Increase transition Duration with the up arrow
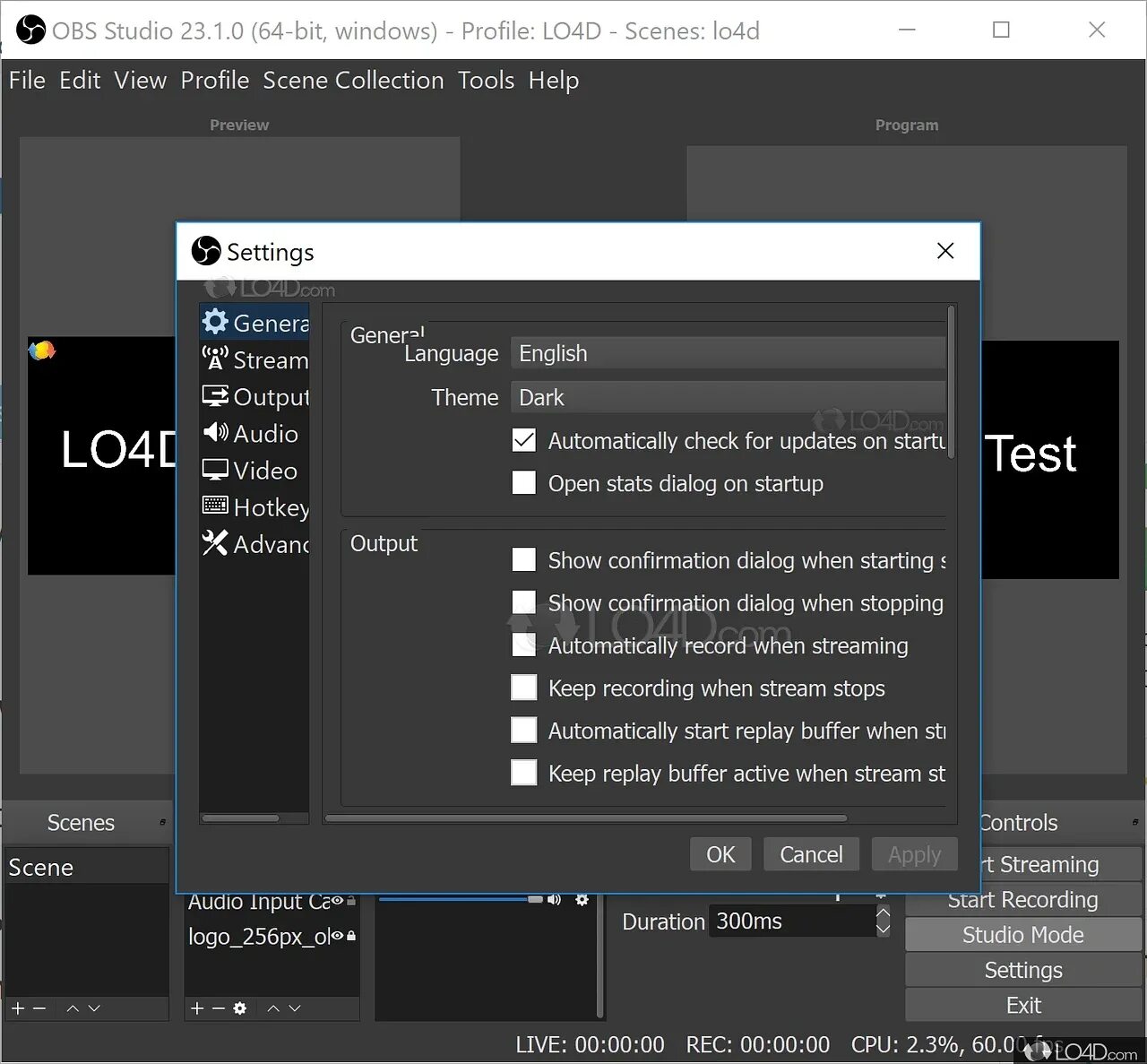1147x1064 pixels. pos(884,913)
